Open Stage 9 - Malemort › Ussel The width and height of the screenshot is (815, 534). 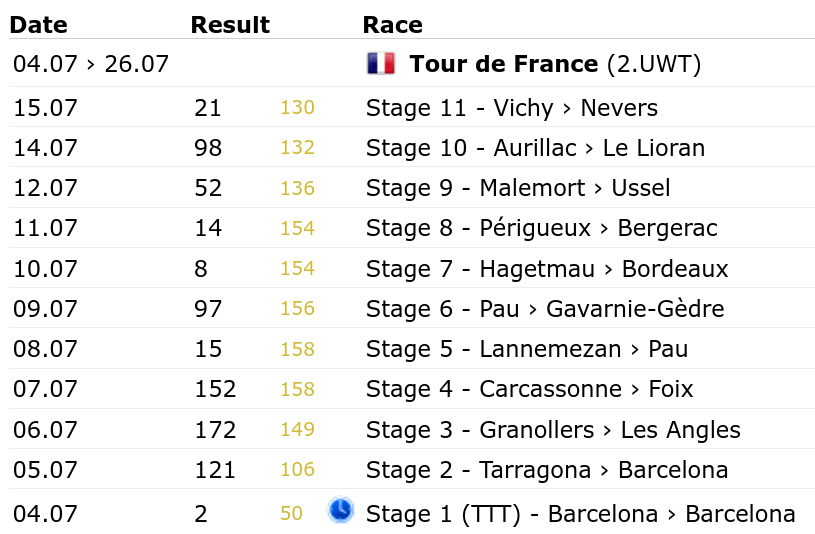click(x=518, y=188)
